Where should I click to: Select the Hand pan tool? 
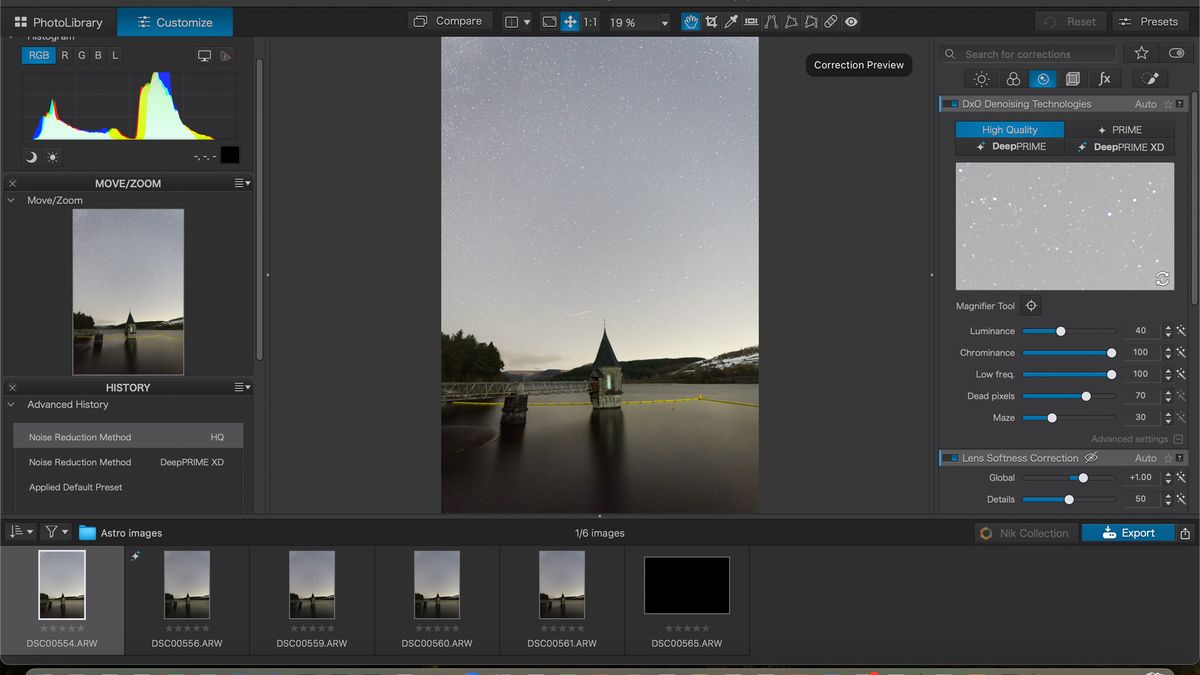tap(691, 22)
